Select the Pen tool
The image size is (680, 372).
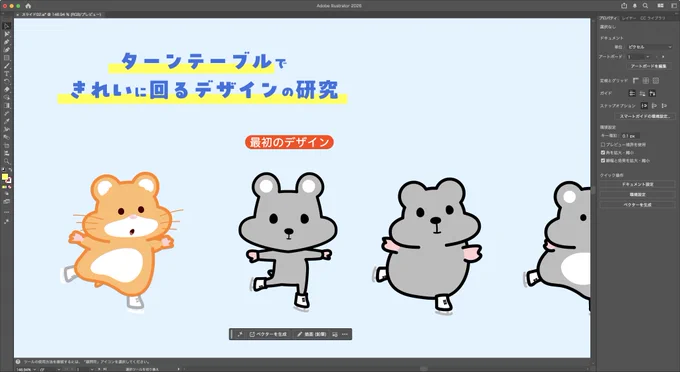pyautogui.click(x=7, y=42)
